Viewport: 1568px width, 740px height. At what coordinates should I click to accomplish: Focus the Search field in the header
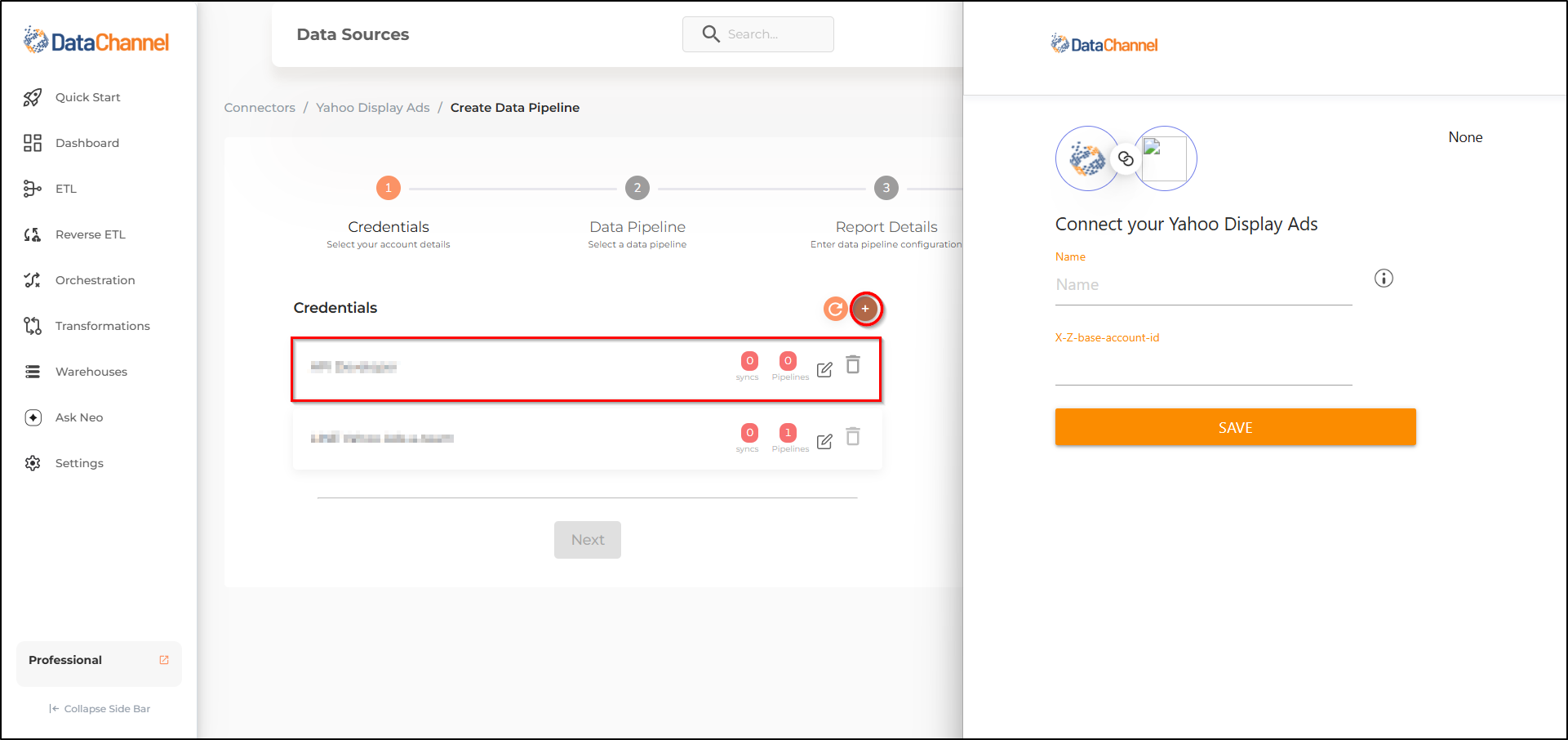coord(758,34)
